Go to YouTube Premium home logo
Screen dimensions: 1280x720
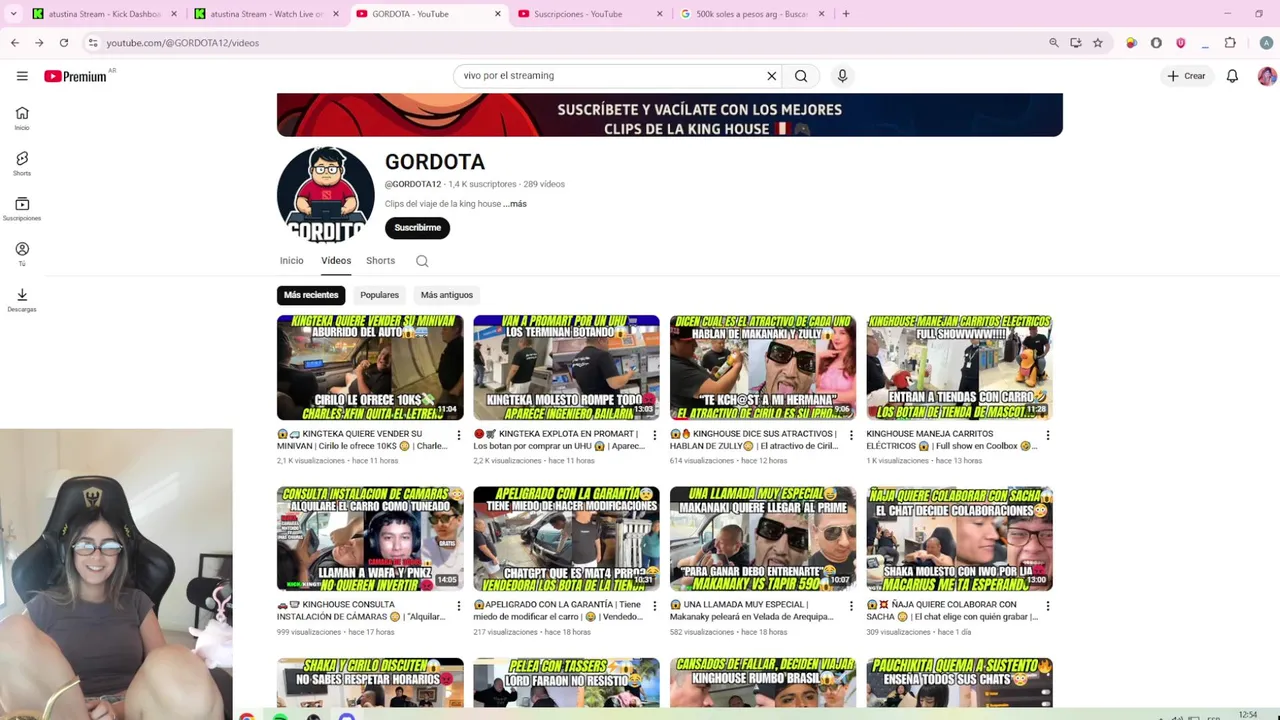pyautogui.click(x=75, y=76)
